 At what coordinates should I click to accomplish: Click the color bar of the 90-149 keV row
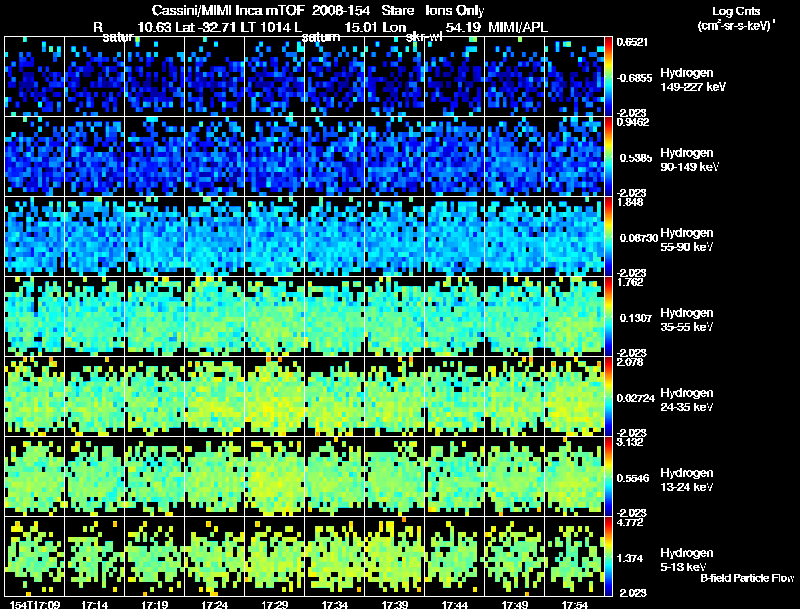click(x=608, y=157)
